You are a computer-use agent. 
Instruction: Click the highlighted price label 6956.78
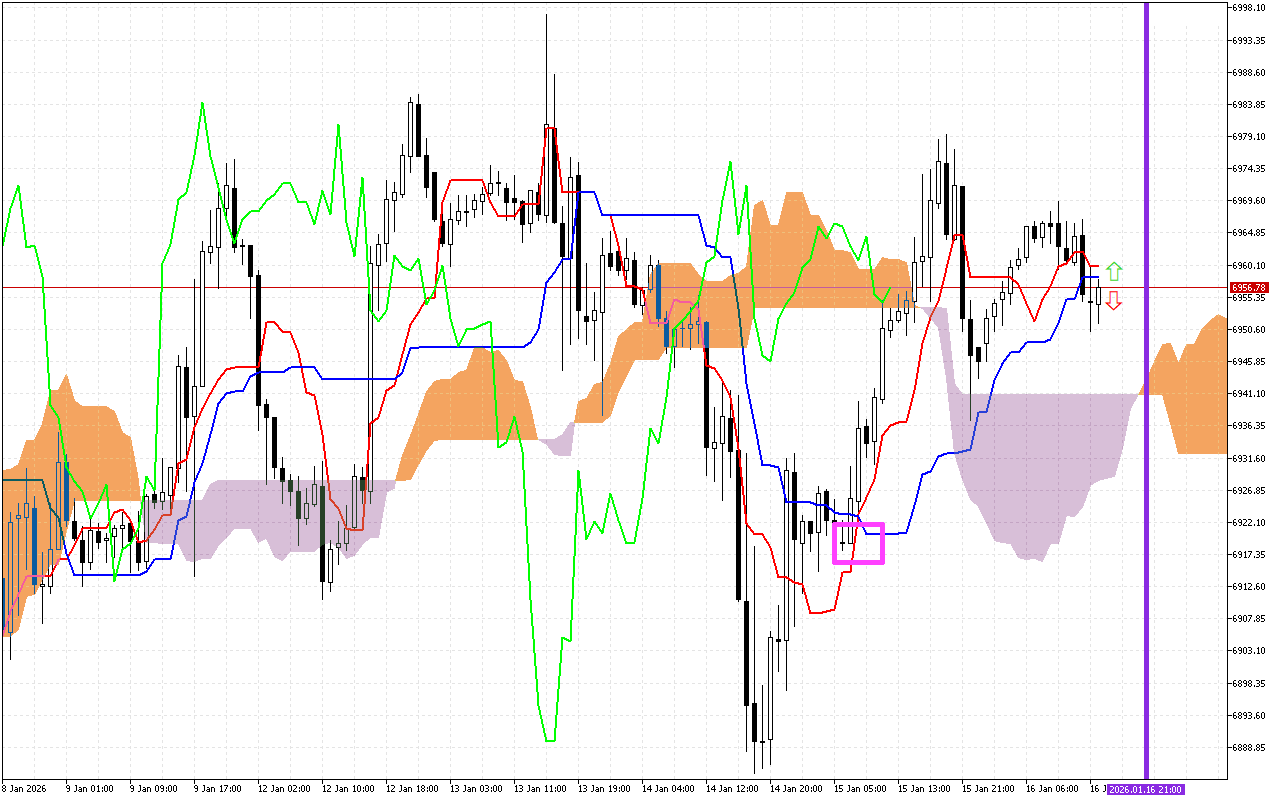tap(1251, 287)
